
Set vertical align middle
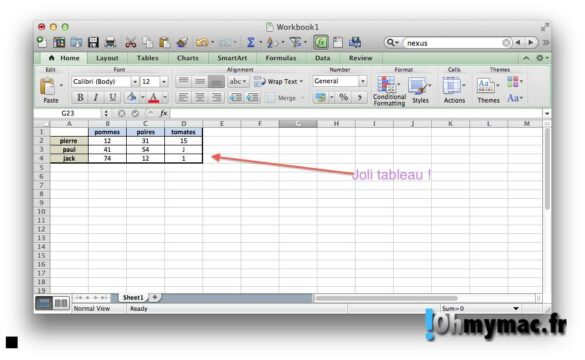click(200, 81)
